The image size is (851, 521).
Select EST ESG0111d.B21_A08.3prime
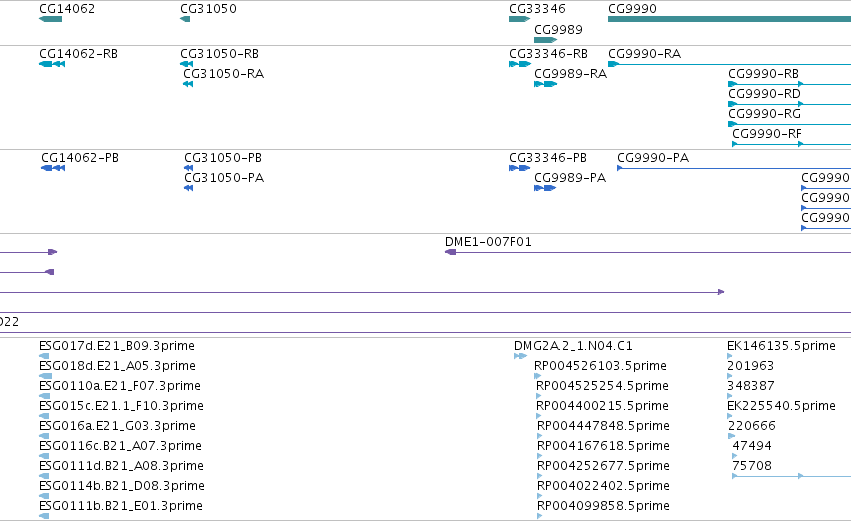[122, 466]
